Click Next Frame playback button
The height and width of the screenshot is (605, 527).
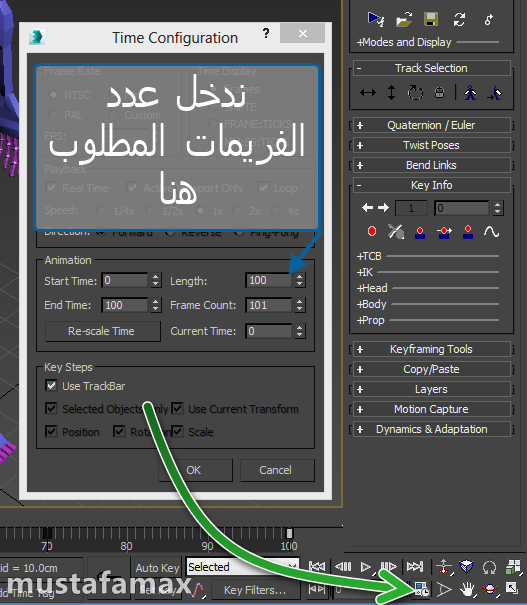point(388,566)
